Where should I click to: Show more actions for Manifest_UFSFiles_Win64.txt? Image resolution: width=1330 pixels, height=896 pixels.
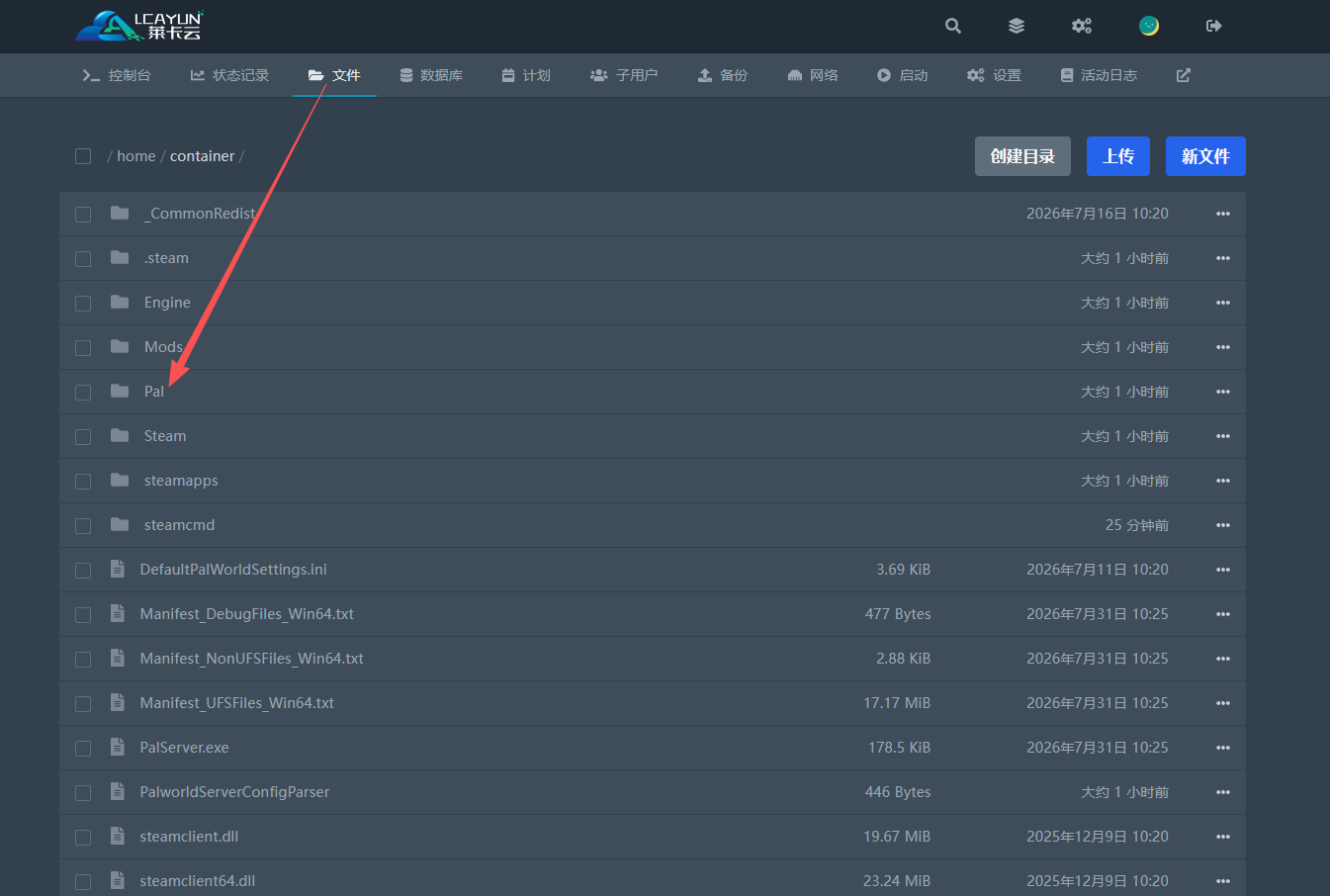[1223, 703]
